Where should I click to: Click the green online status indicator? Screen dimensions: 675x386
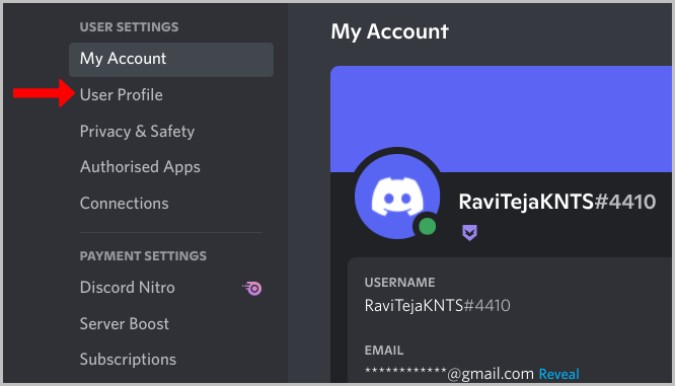coord(427,226)
